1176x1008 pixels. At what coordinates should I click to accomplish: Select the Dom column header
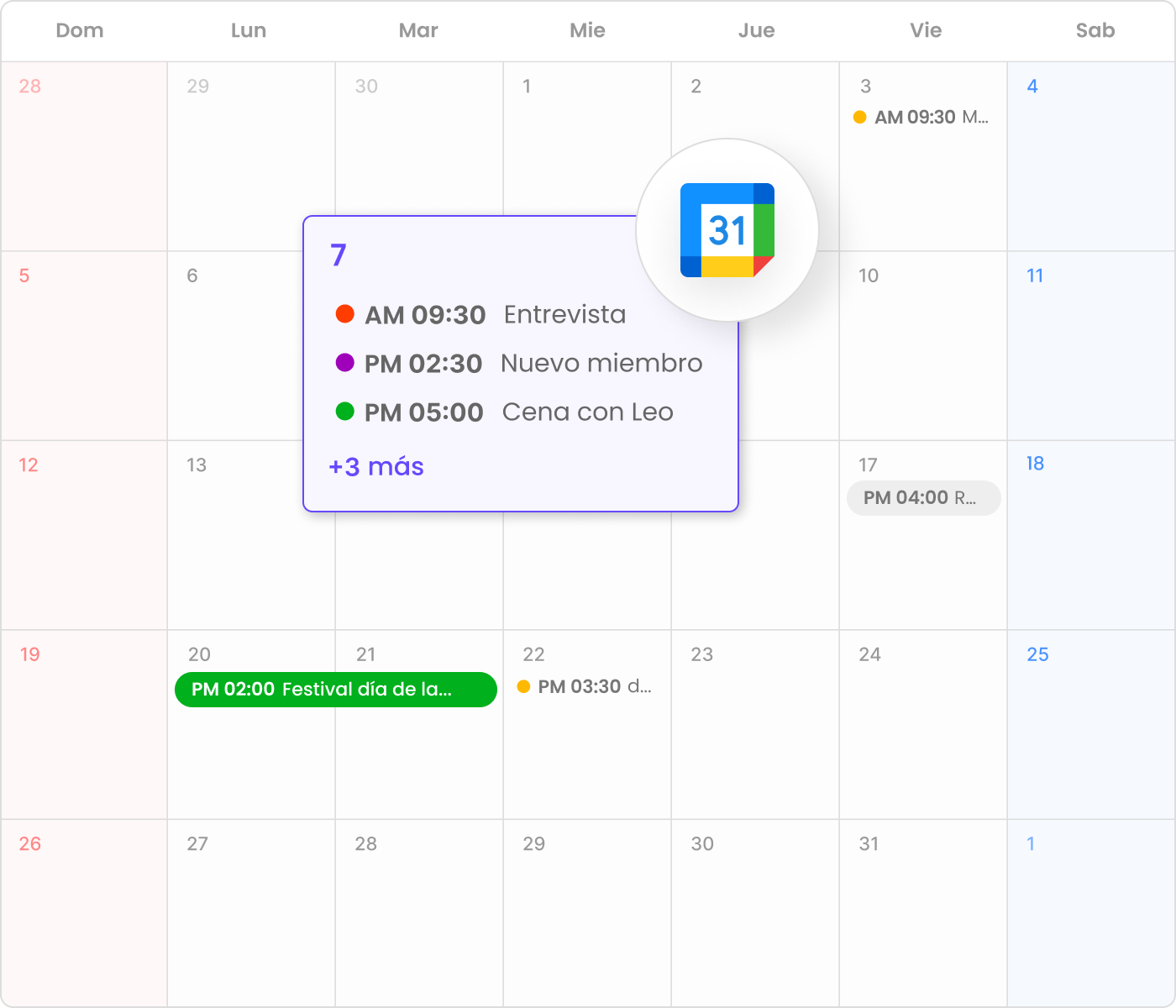pos(80,31)
